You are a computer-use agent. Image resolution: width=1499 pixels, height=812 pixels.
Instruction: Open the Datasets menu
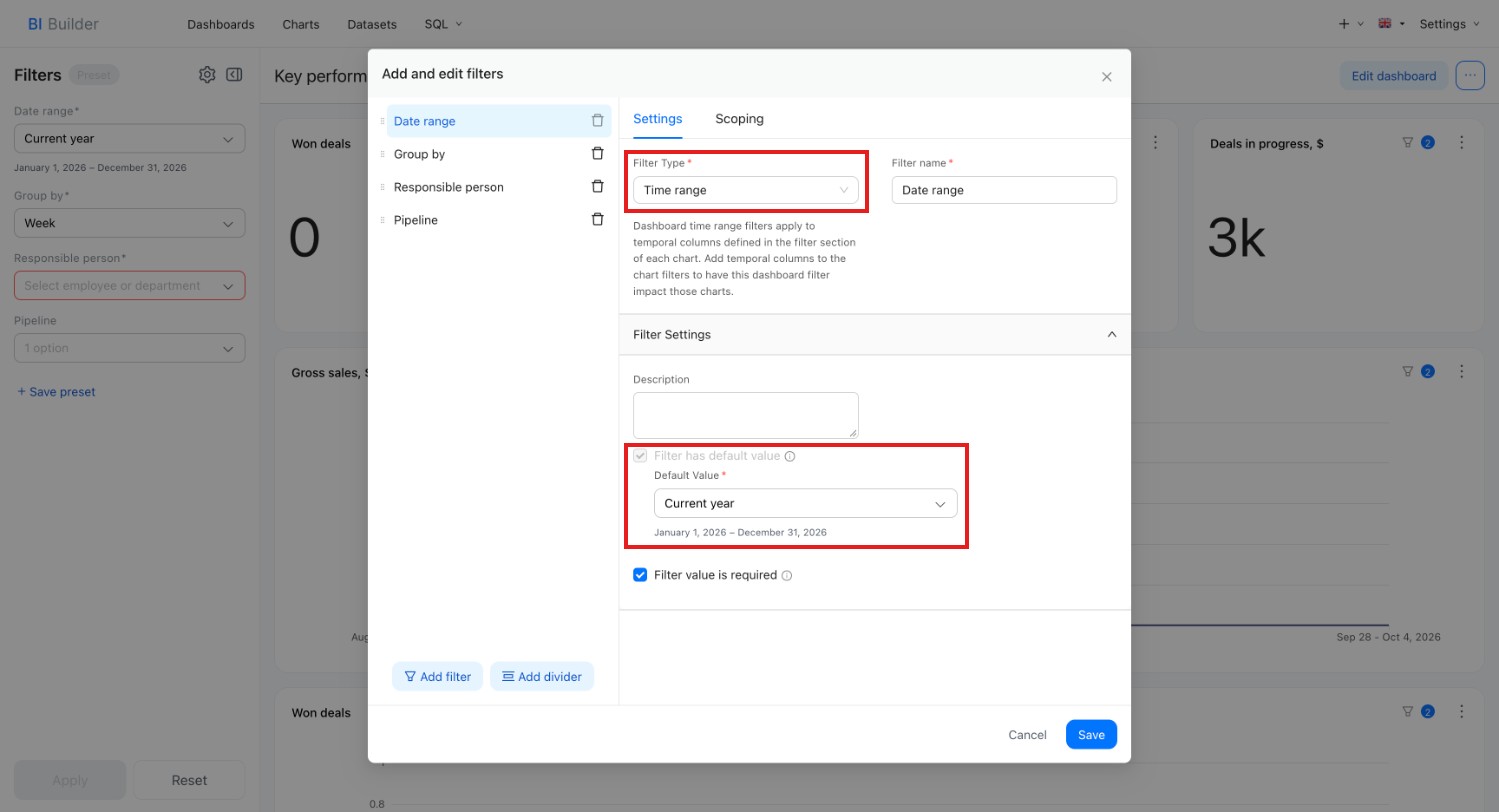(x=372, y=24)
